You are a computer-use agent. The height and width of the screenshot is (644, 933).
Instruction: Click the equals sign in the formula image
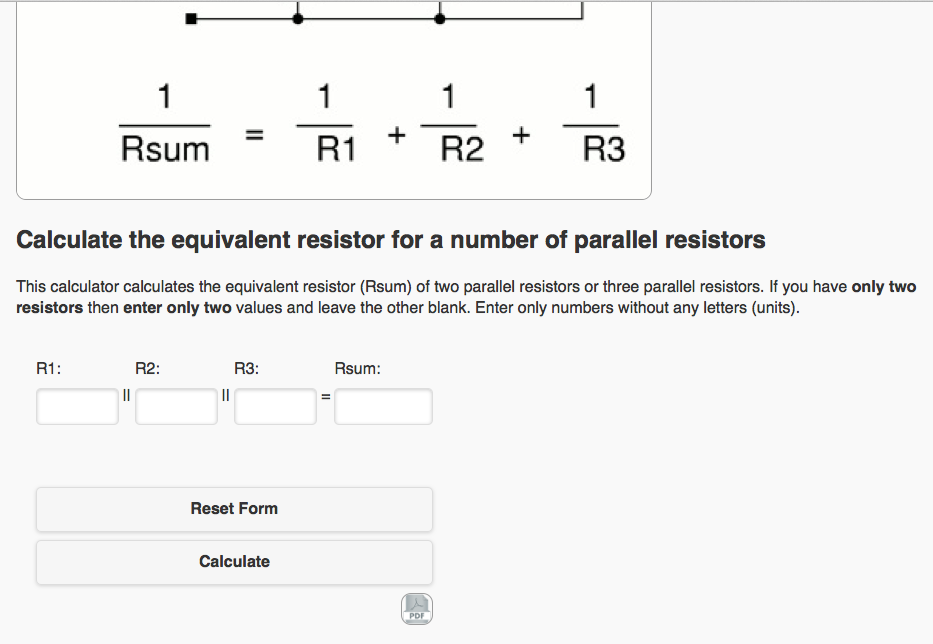(255, 133)
